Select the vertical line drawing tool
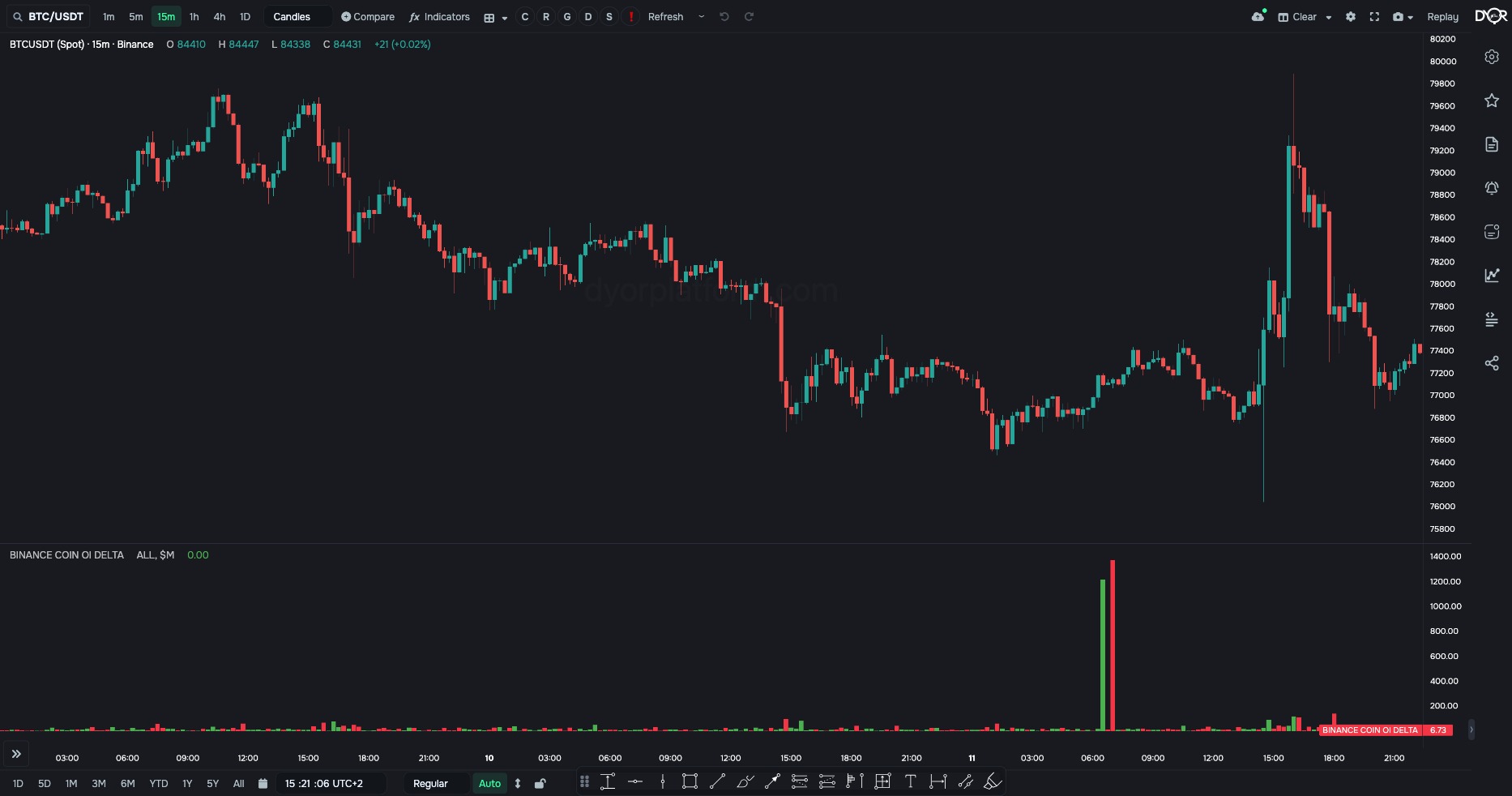Screen dimensions: 1512x796 (x=663, y=781)
